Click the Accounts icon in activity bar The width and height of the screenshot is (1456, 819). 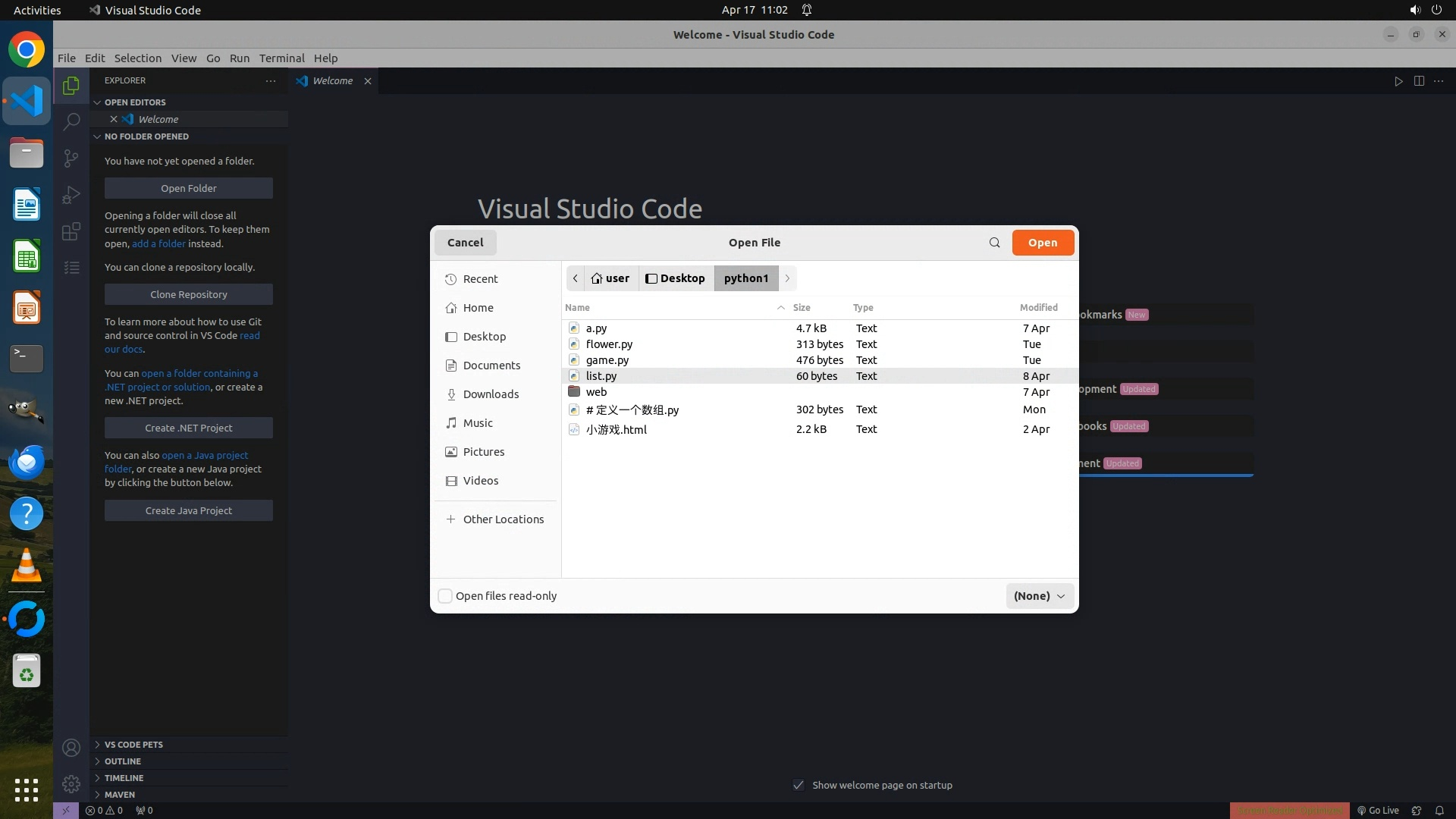71,748
